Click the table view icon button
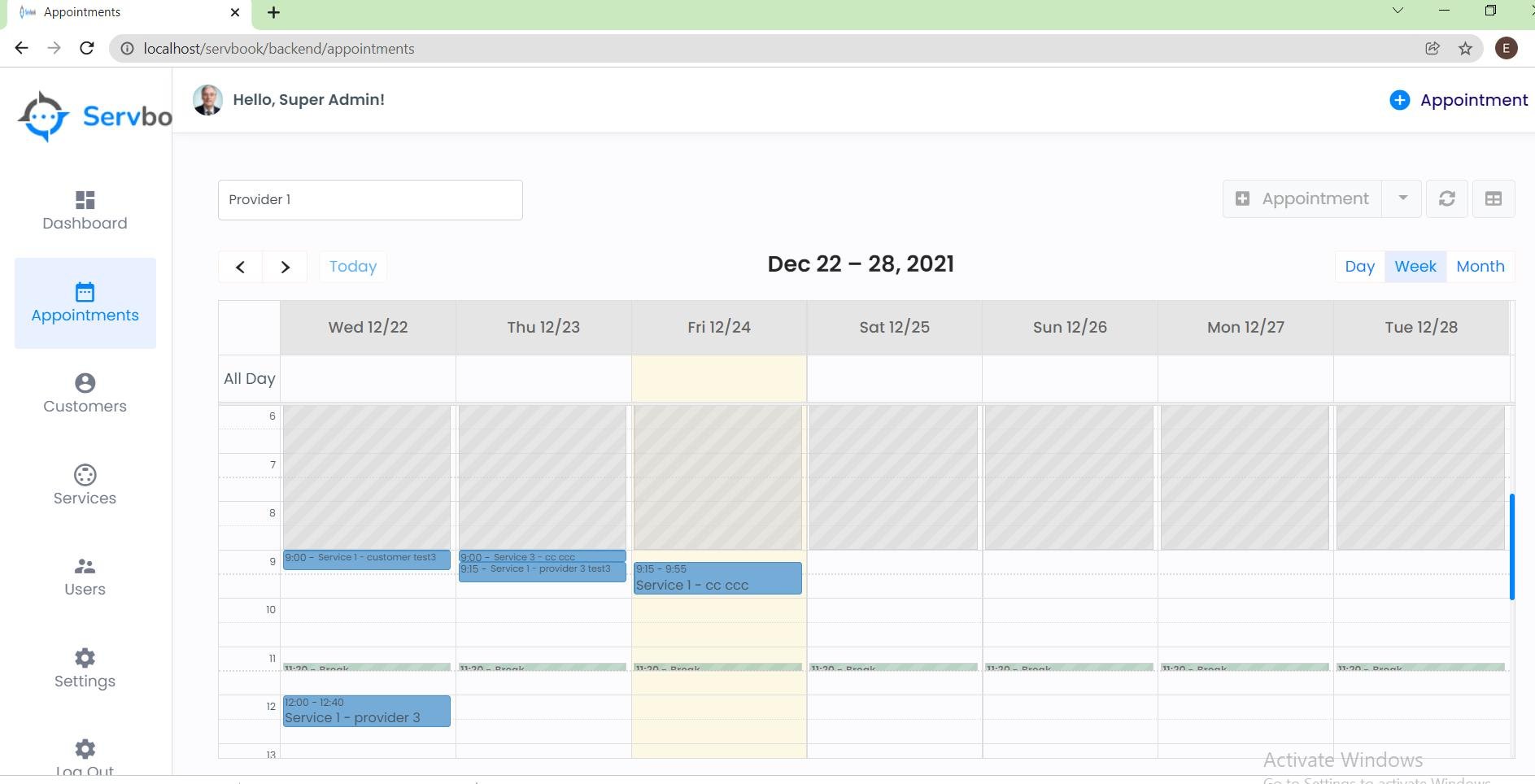Image resolution: width=1535 pixels, height=784 pixels. [x=1493, y=199]
